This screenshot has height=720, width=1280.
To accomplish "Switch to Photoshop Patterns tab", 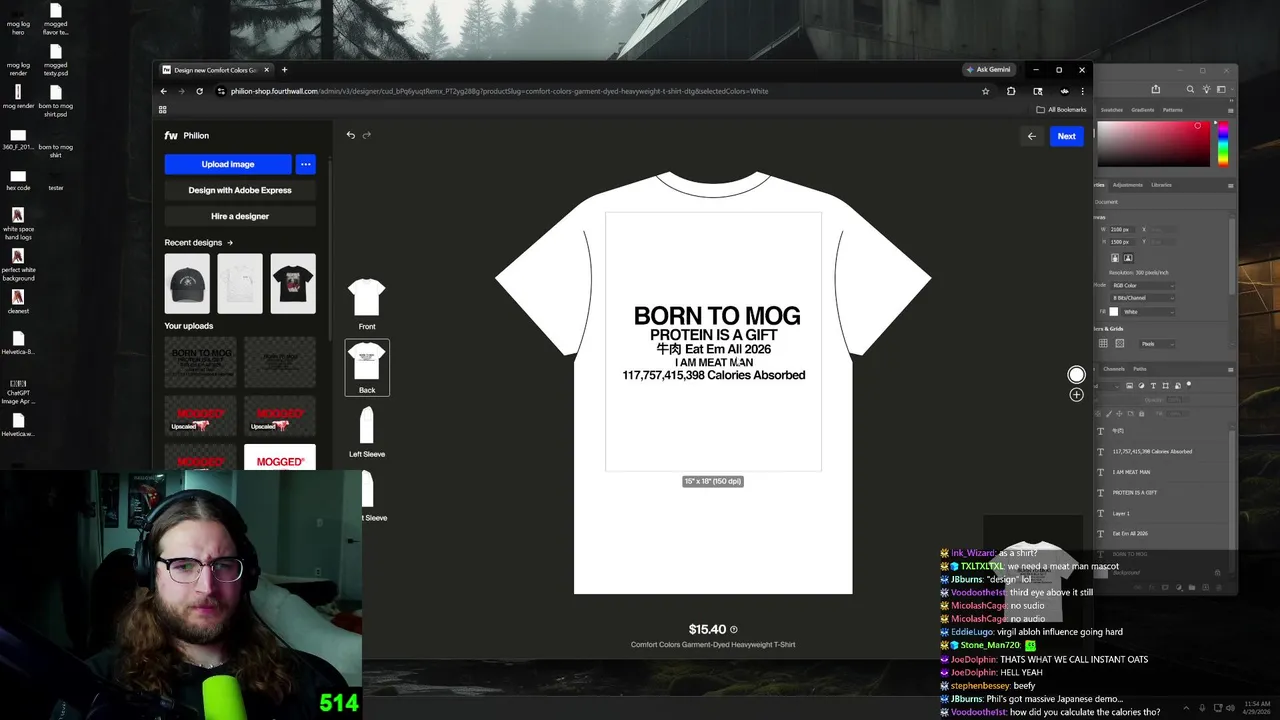I will (1172, 110).
